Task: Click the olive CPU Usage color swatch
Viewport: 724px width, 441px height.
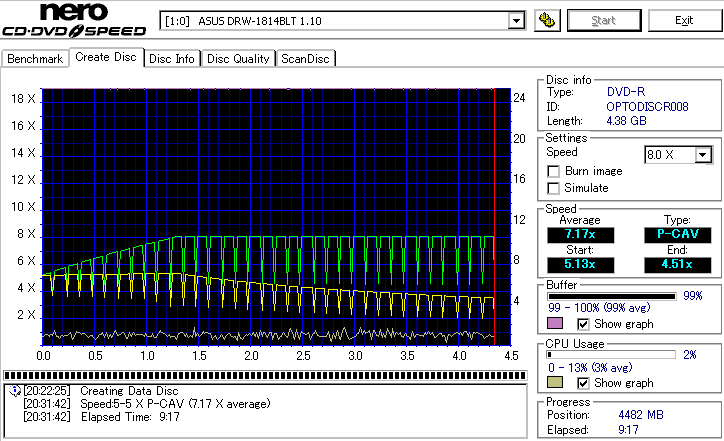Action: tap(555, 383)
